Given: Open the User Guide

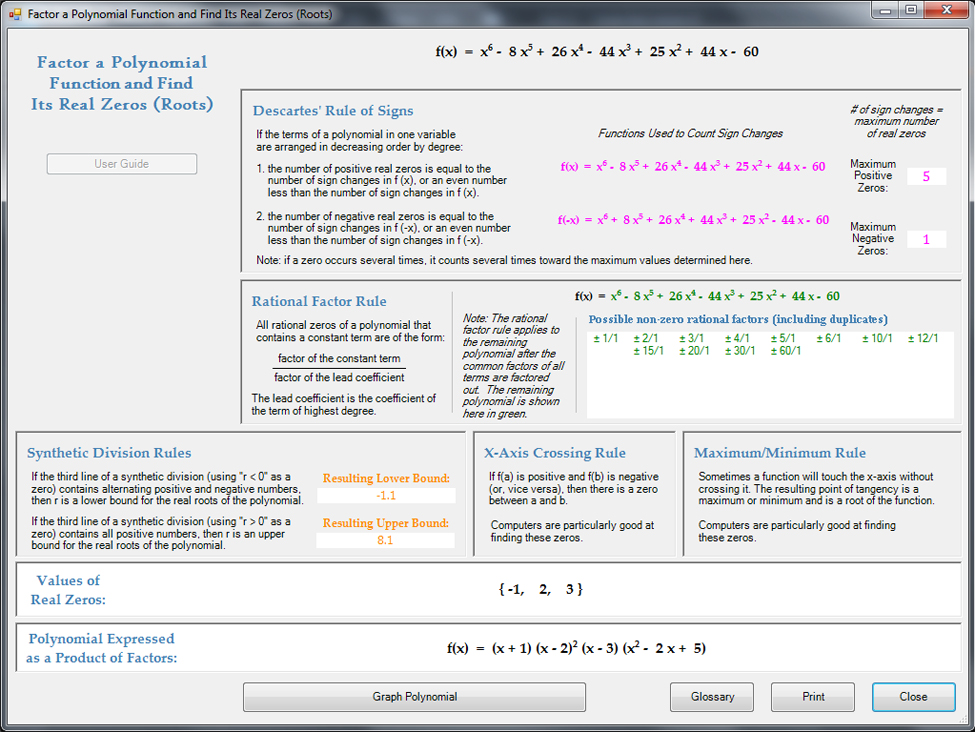Looking at the screenshot, I should (x=122, y=164).
